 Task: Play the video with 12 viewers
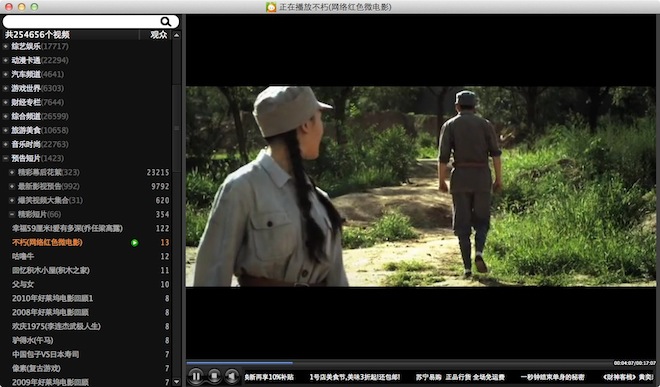[x=86, y=256]
